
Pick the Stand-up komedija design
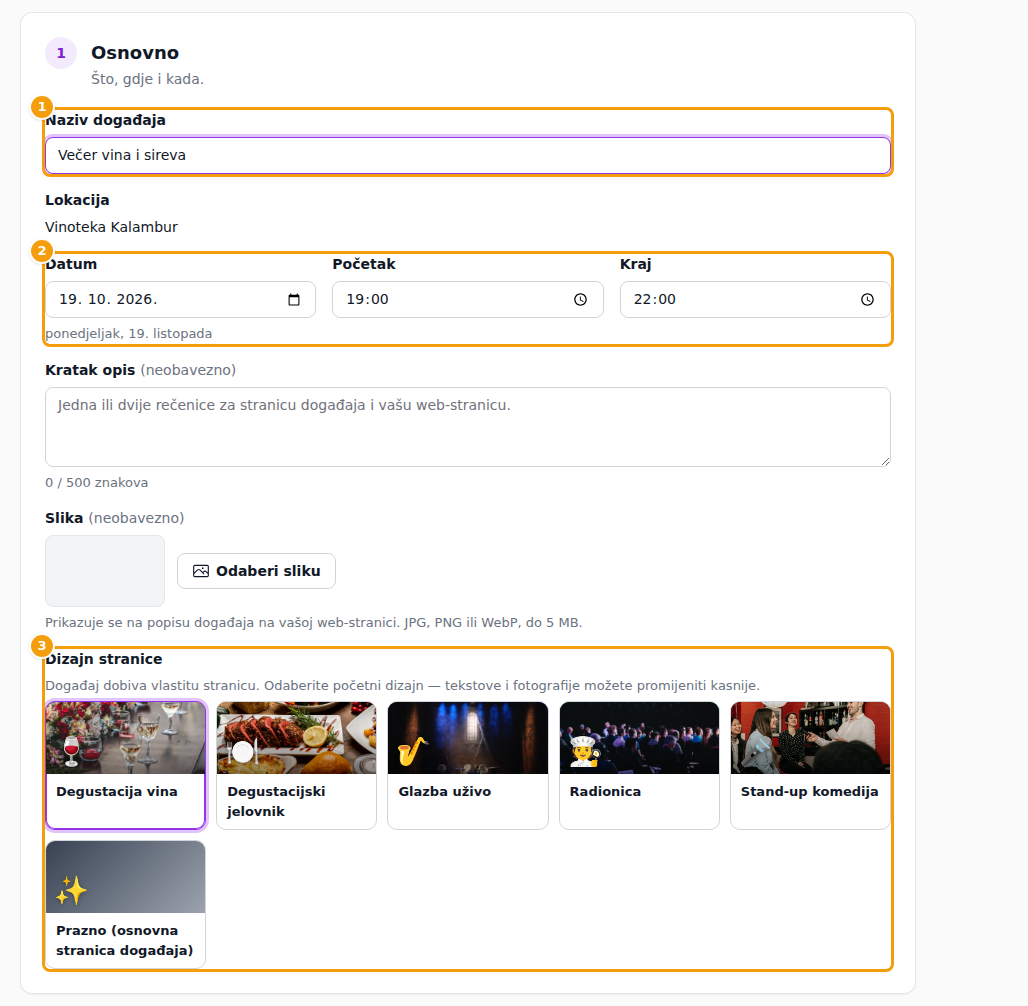click(810, 765)
